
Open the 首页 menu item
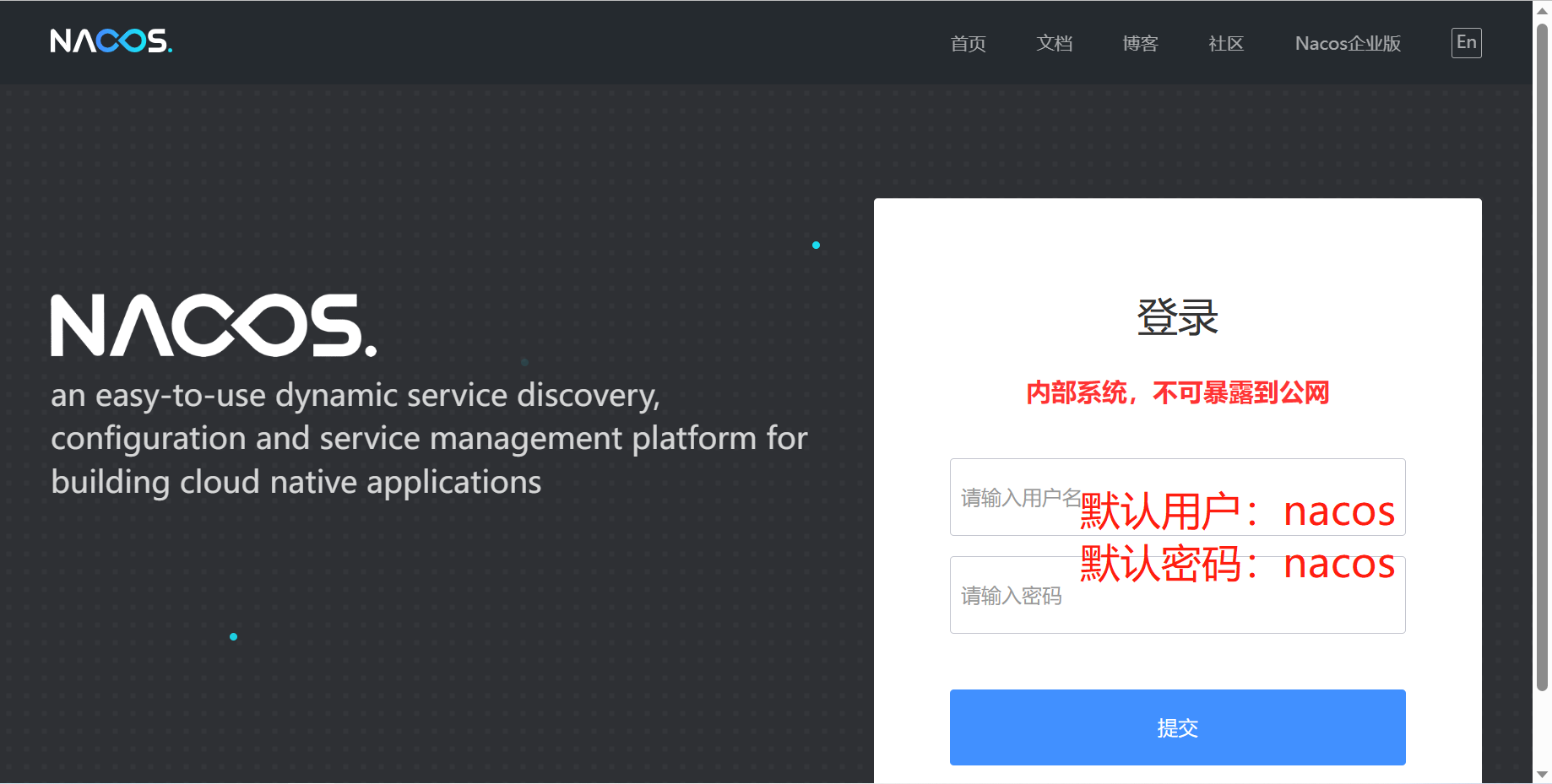(x=968, y=43)
